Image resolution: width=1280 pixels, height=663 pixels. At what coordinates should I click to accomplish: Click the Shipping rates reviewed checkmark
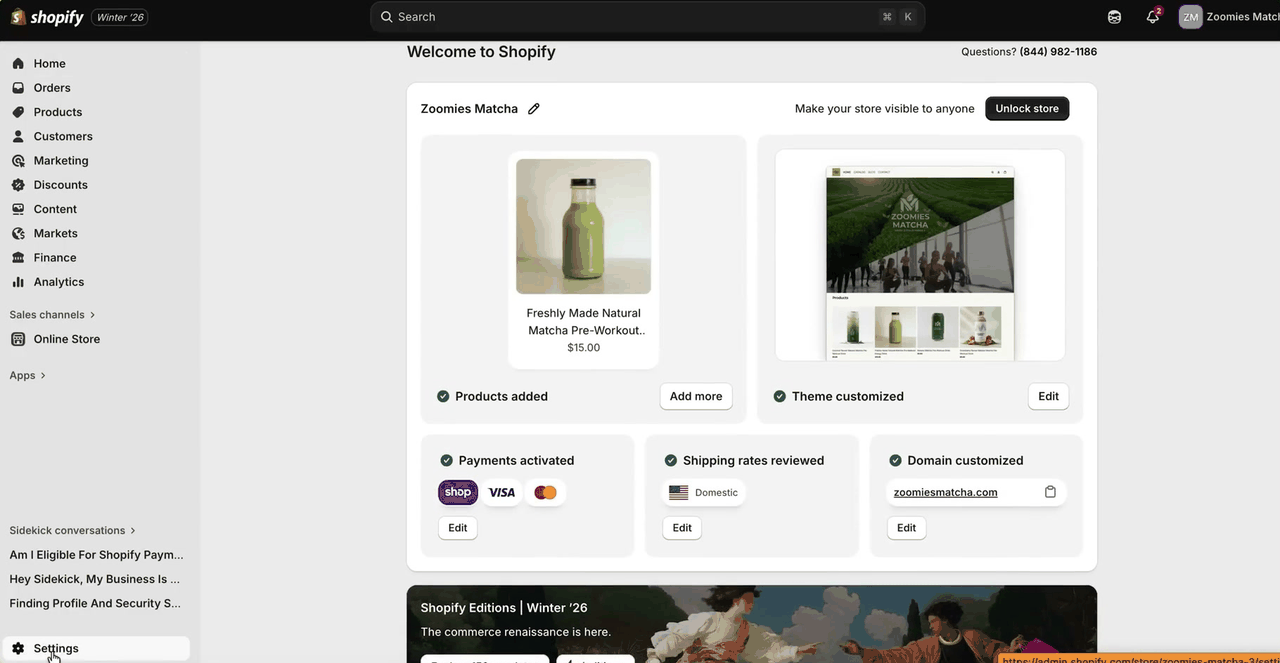671,461
